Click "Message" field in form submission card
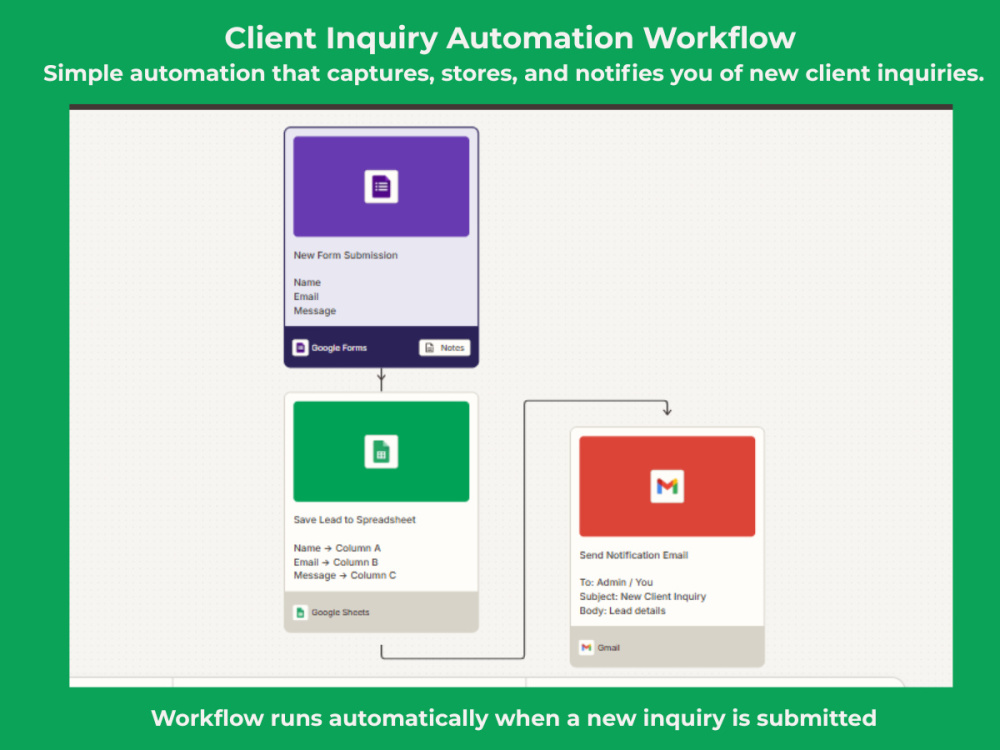 pyautogui.click(x=315, y=311)
